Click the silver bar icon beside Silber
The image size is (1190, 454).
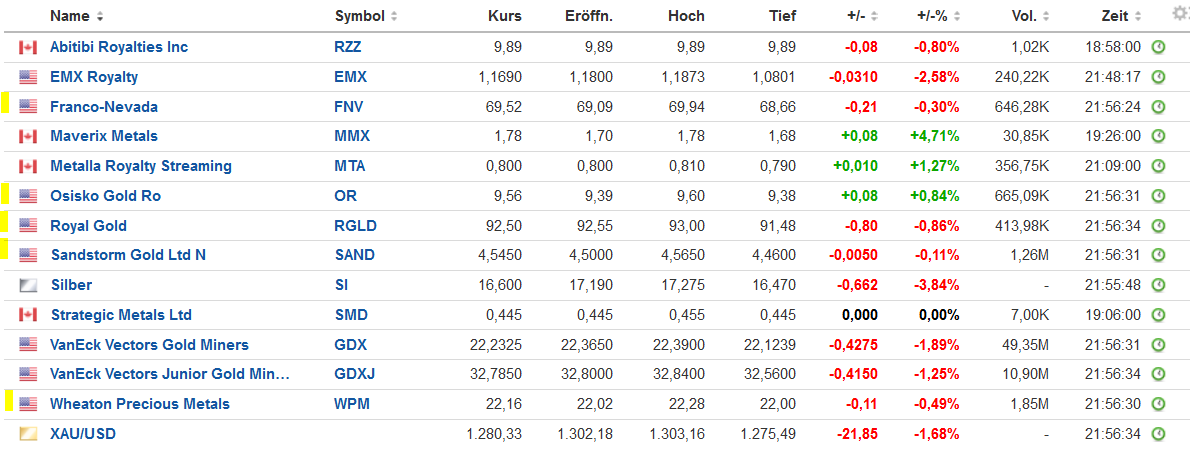(28, 285)
